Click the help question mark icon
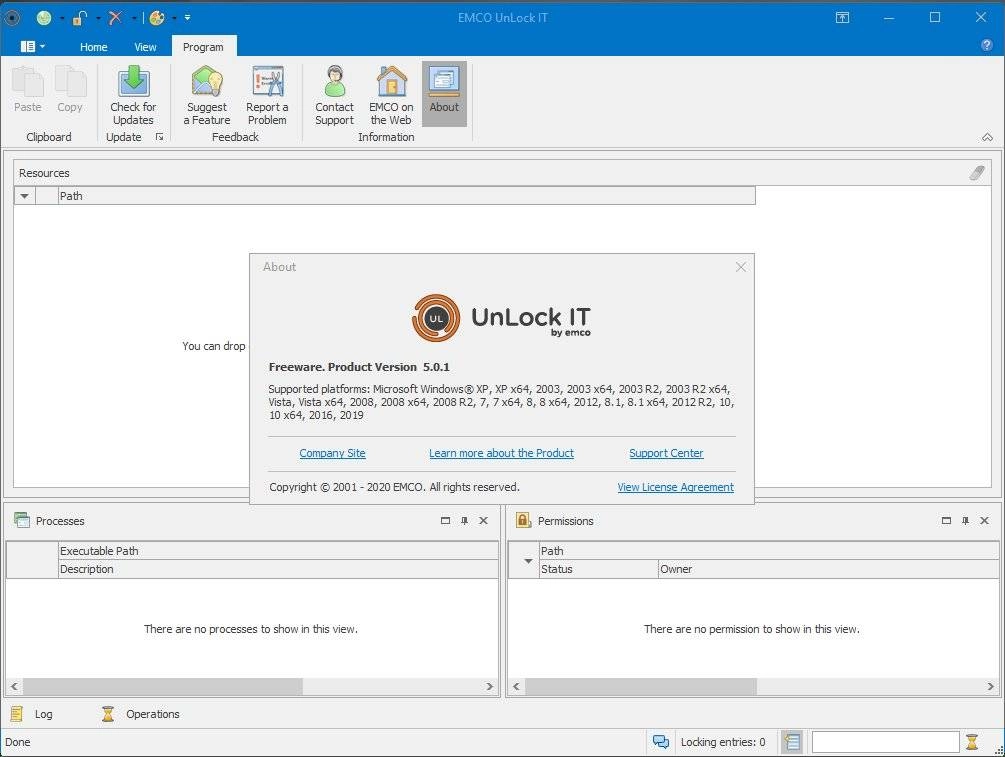1005x757 pixels. point(986,45)
